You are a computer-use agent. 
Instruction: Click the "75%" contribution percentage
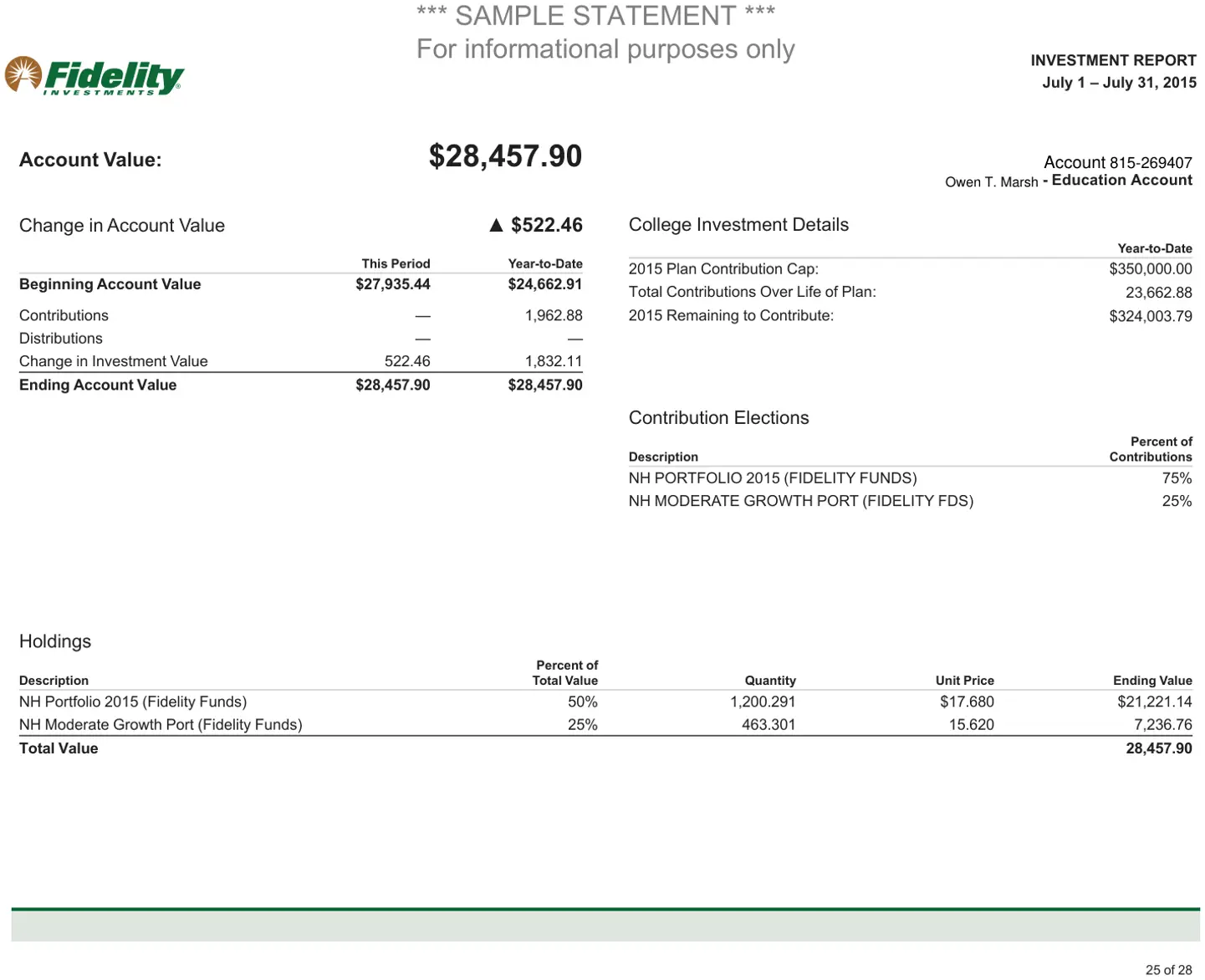click(x=1177, y=478)
